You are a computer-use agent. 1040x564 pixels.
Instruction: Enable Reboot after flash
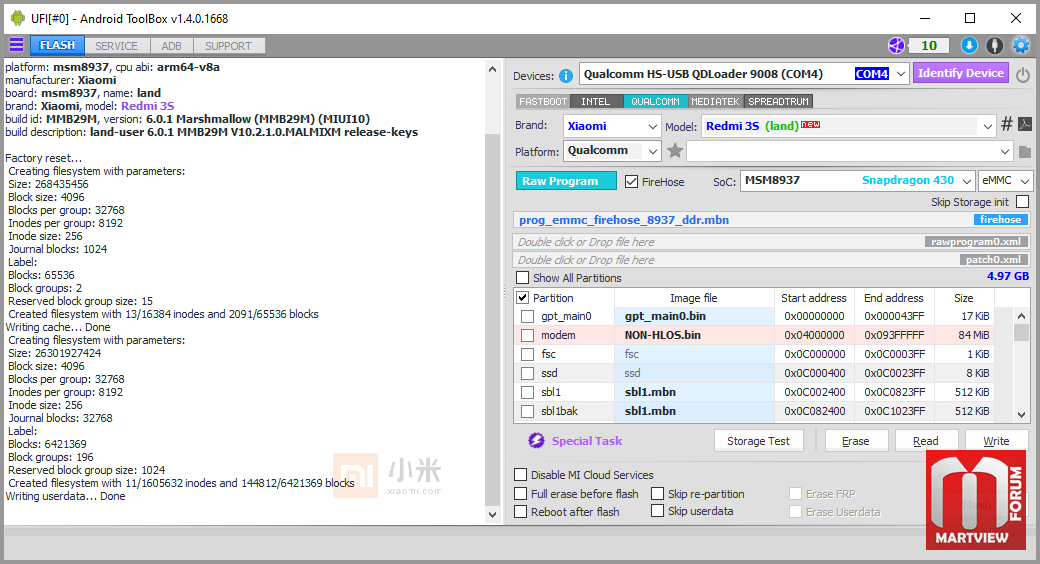click(521, 512)
